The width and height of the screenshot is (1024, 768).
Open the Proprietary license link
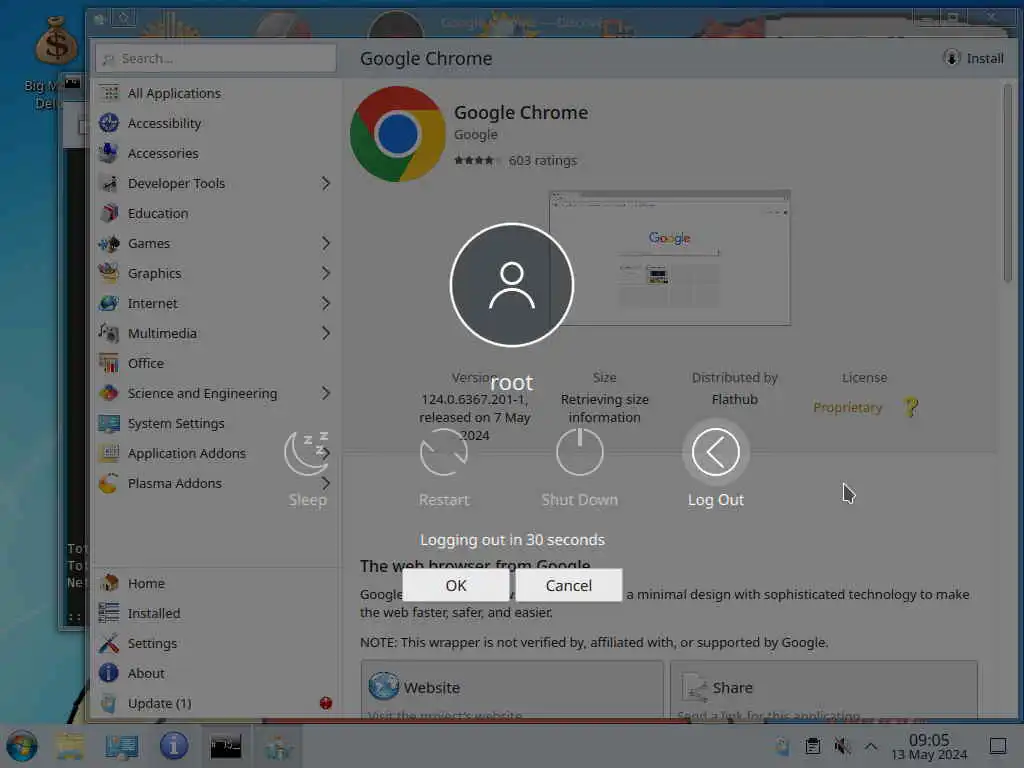847,408
